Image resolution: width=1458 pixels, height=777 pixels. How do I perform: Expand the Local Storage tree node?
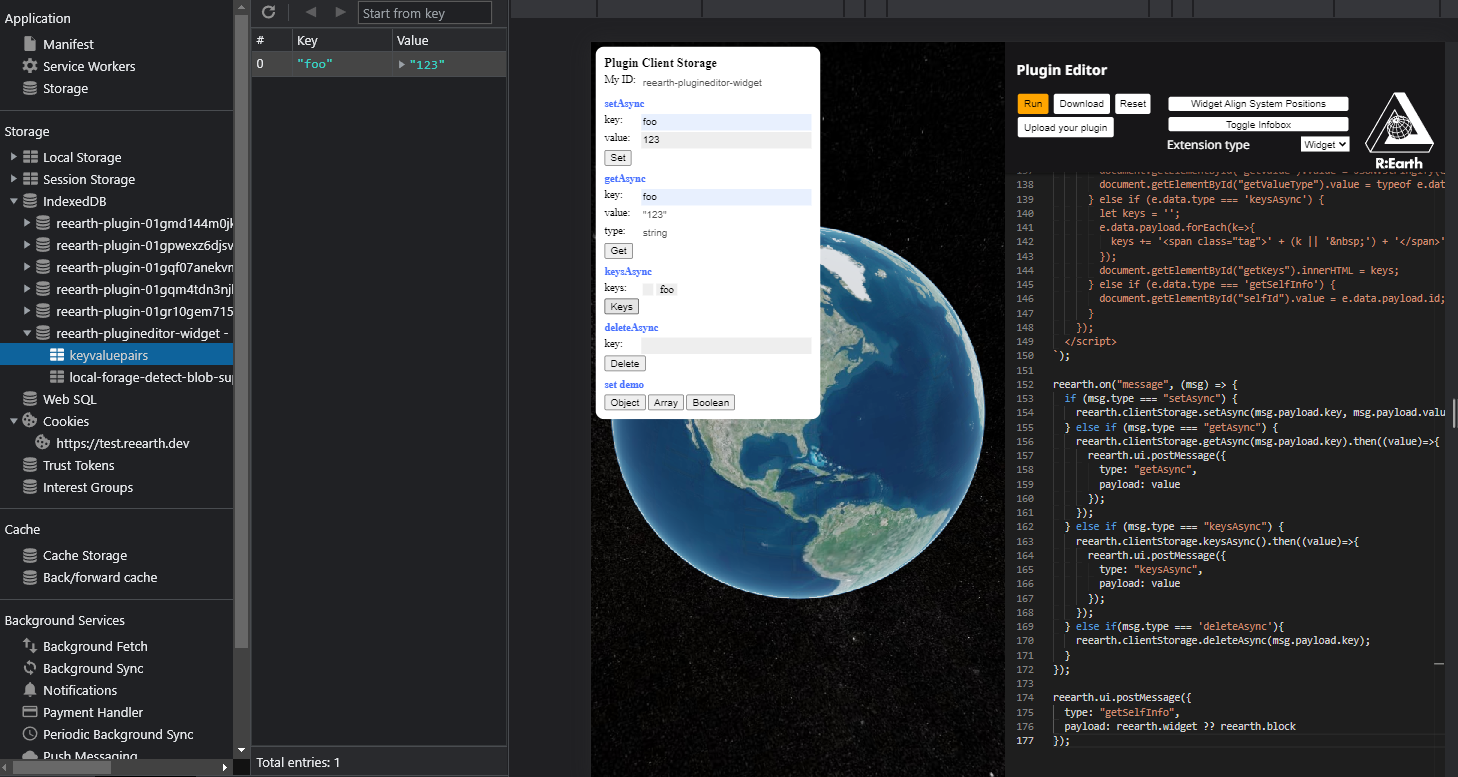(x=14, y=157)
